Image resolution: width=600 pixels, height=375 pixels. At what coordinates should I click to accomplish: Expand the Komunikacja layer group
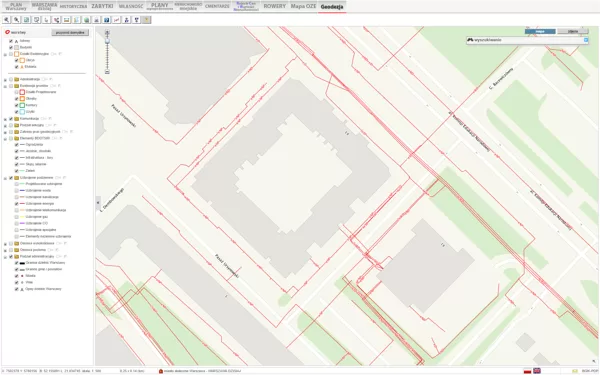pyautogui.click(x=5, y=119)
